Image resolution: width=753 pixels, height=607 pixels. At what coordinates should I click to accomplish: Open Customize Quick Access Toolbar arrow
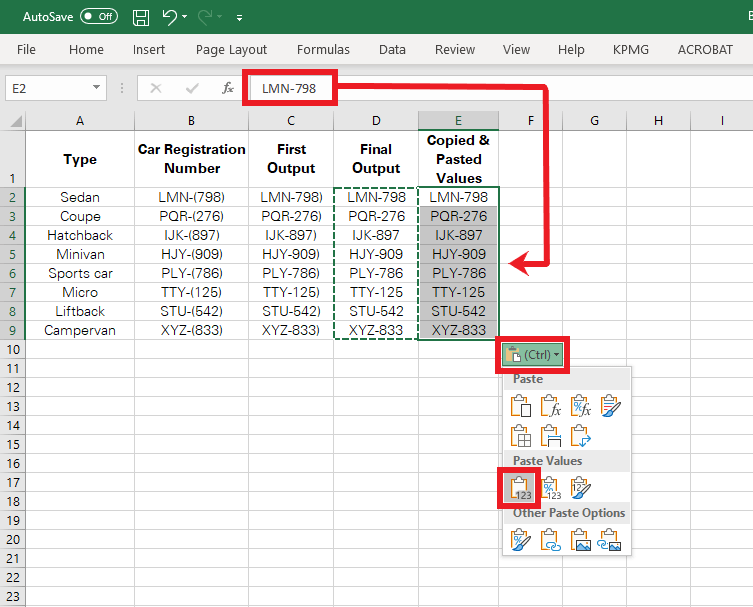click(x=239, y=18)
